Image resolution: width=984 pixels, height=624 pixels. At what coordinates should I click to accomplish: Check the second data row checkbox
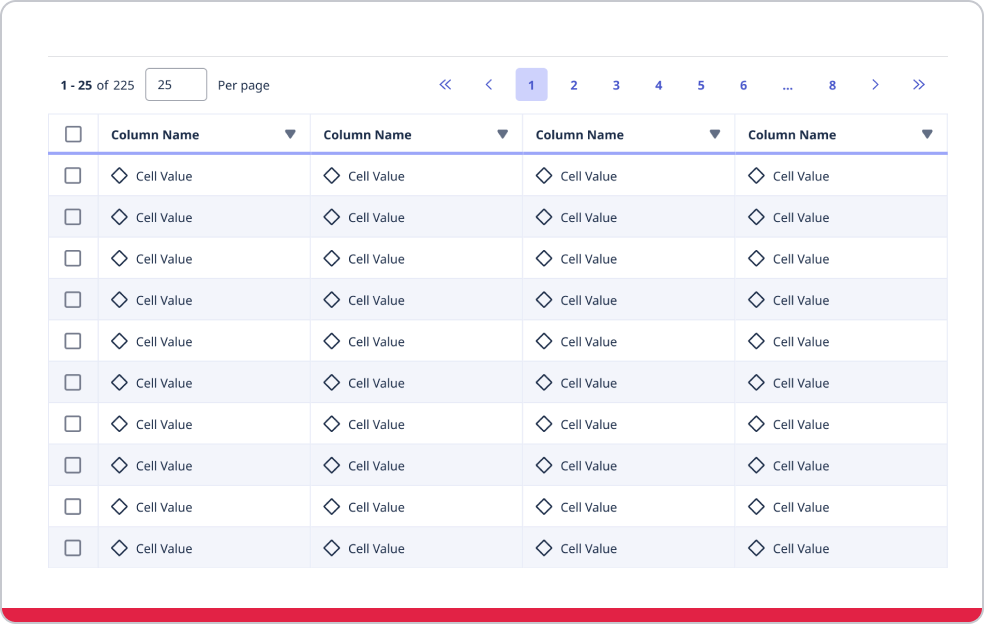tap(73, 217)
